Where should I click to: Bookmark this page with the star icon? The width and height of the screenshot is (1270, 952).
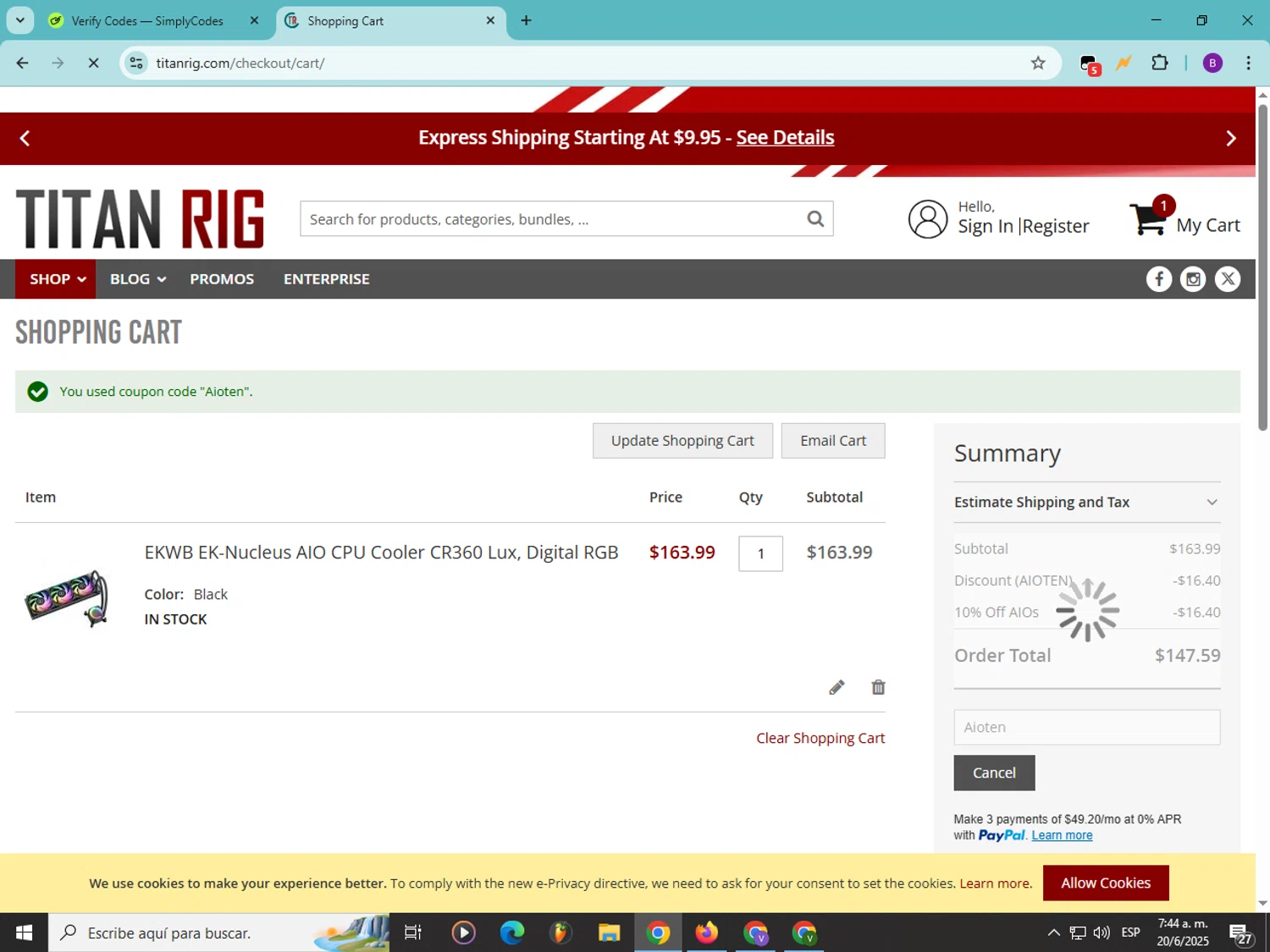(x=1038, y=63)
